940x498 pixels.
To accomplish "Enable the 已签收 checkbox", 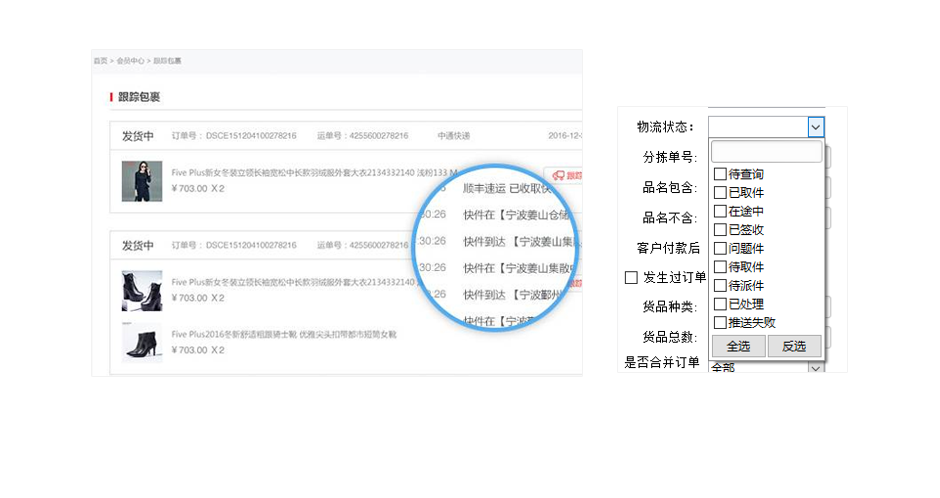I will (720, 230).
